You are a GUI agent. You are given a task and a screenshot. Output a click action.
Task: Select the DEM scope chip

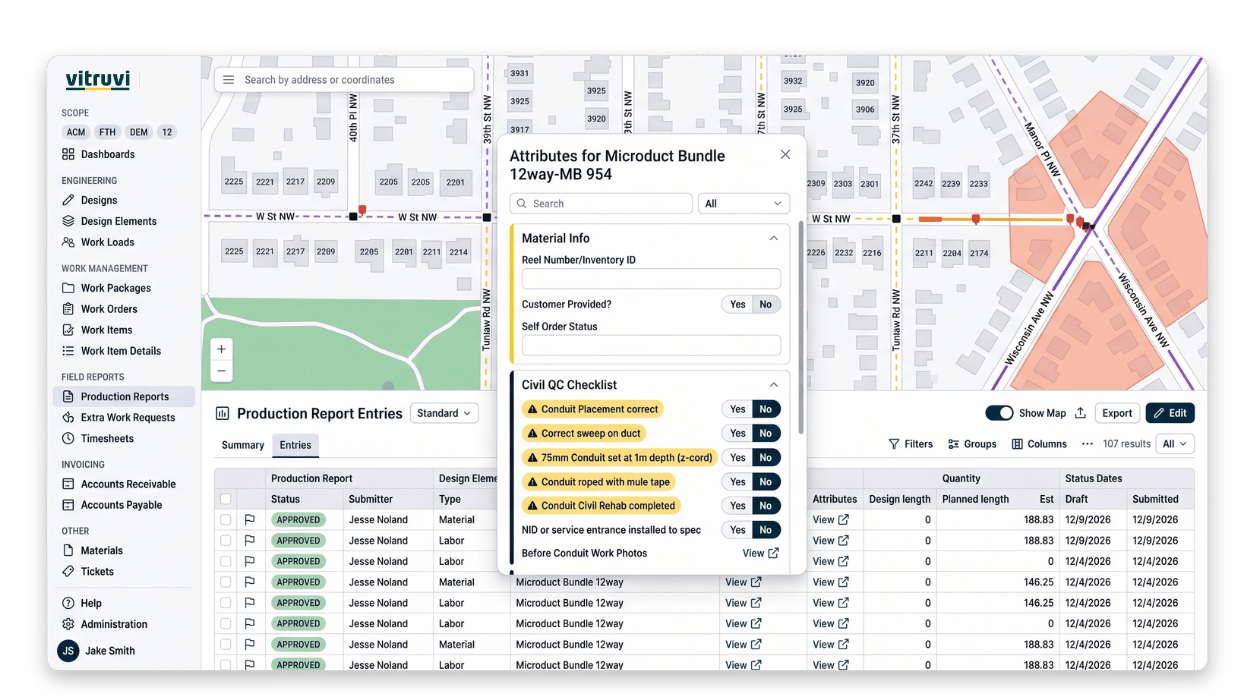click(x=139, y=132)
